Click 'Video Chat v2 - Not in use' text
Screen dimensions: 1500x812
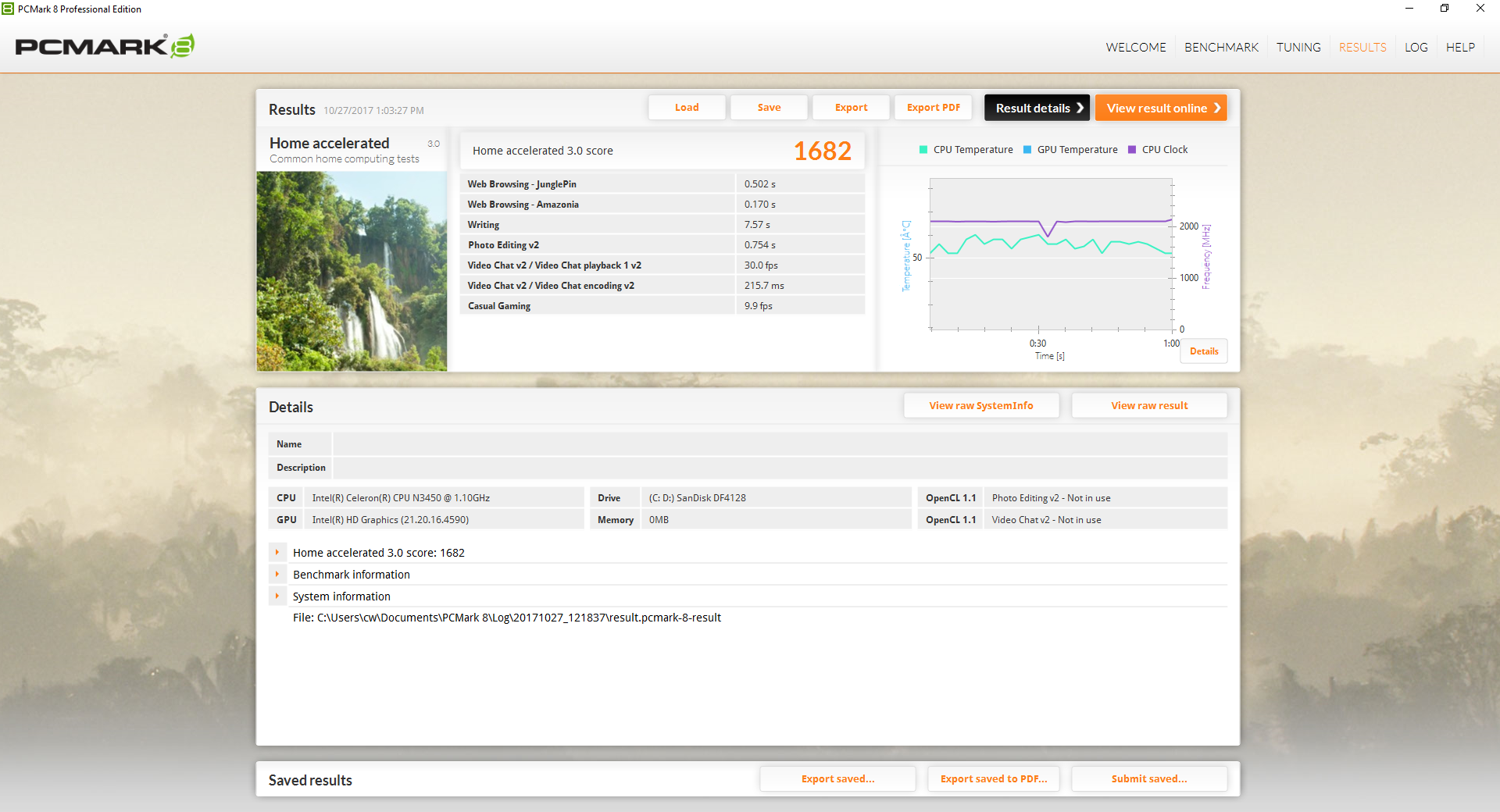pos(1046,520)
